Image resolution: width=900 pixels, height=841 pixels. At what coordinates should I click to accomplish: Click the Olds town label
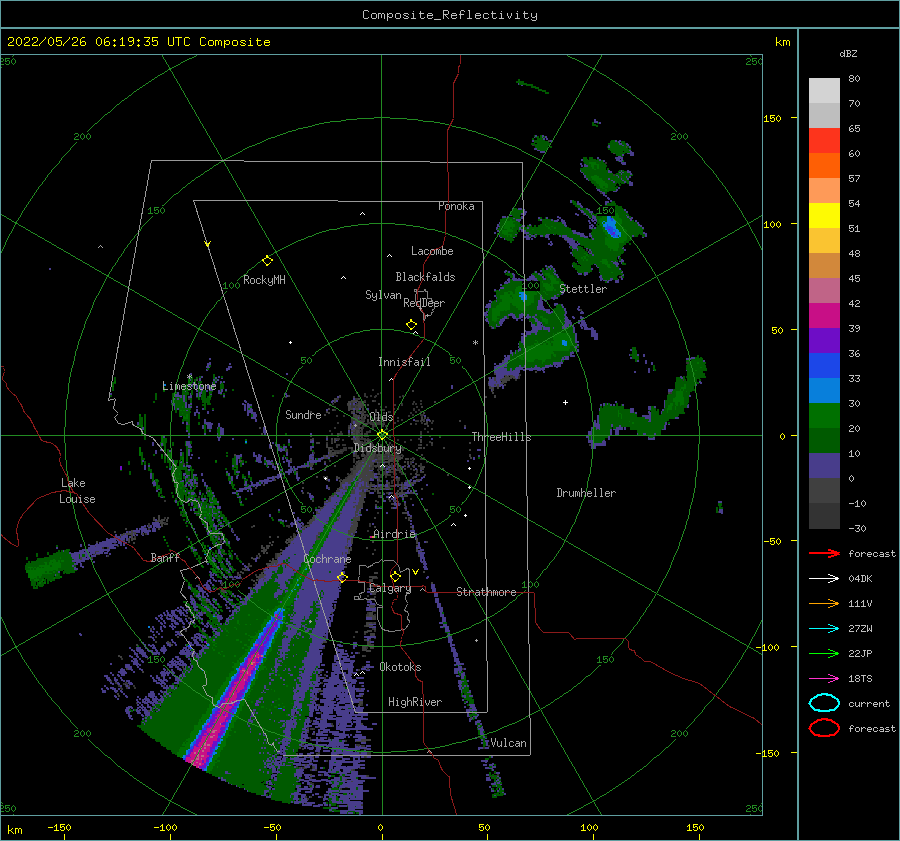[x=381, y=416]
